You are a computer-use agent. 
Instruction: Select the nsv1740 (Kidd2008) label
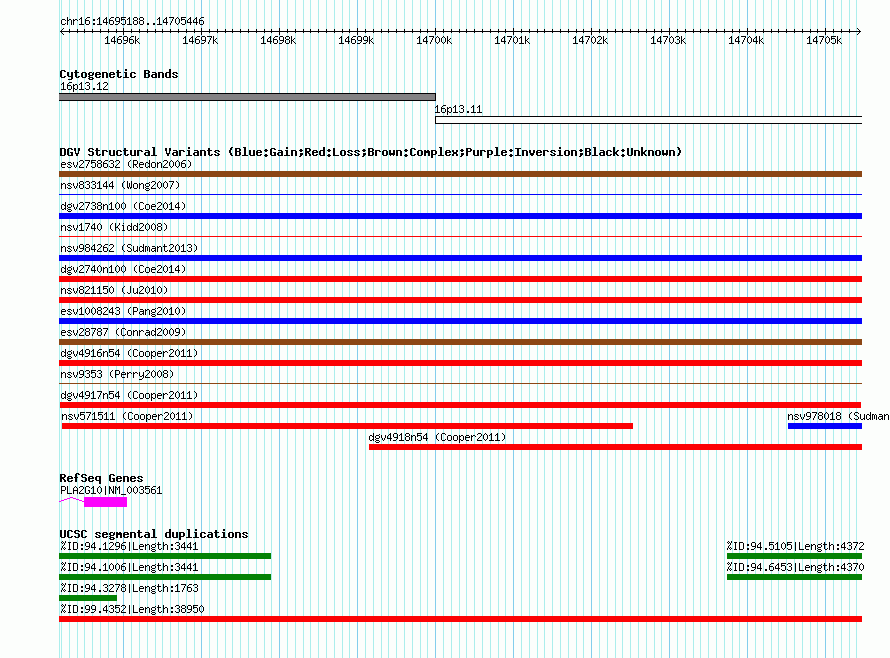point(114,227)
